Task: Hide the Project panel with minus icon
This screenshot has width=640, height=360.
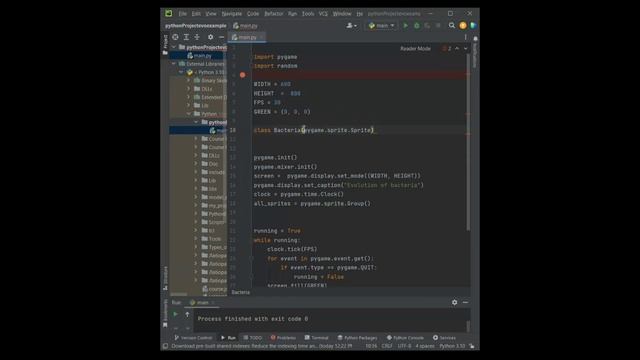Action: tap(221, 37)
